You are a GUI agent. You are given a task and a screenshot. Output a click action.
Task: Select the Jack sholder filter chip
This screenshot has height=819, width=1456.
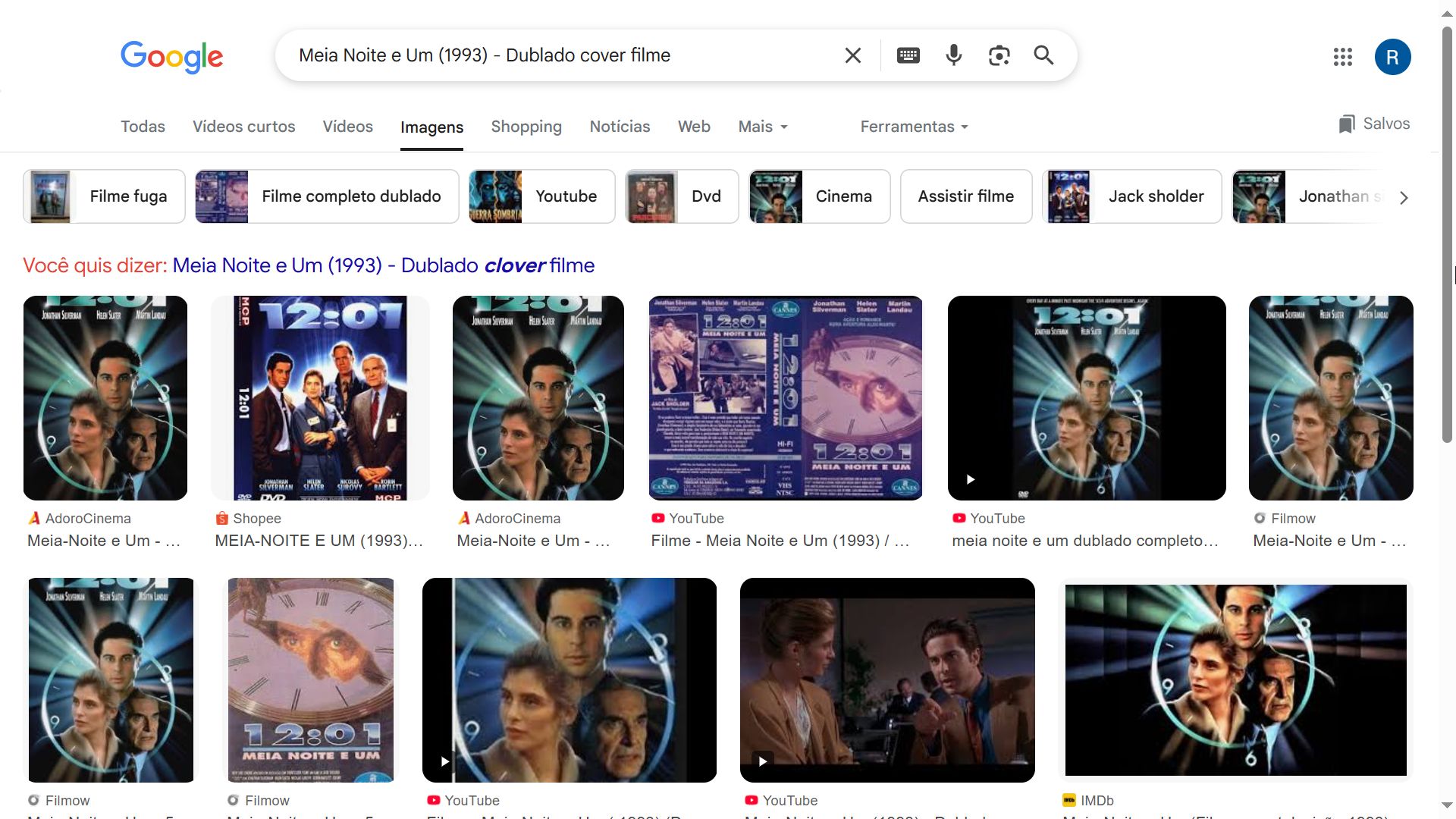[x=1131, y=196]
